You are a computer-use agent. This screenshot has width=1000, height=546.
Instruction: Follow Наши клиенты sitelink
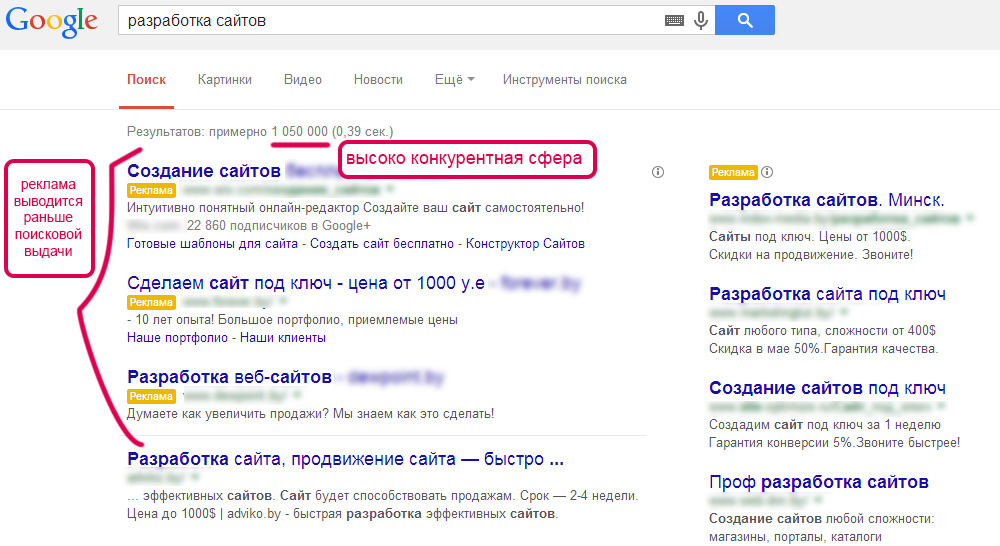(x=283, y=337)
